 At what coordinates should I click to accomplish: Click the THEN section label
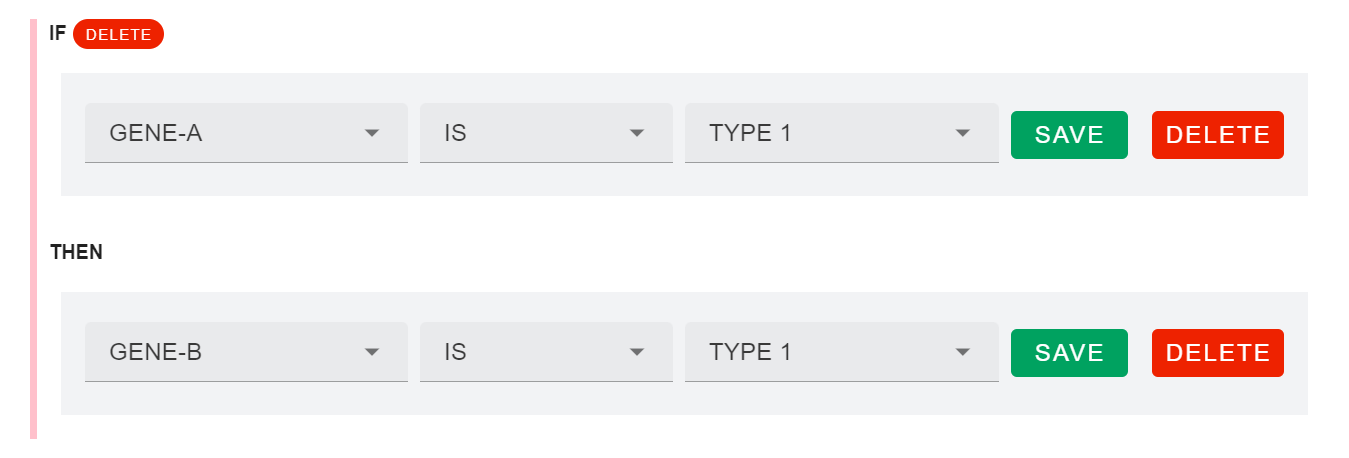click(77, 252)
